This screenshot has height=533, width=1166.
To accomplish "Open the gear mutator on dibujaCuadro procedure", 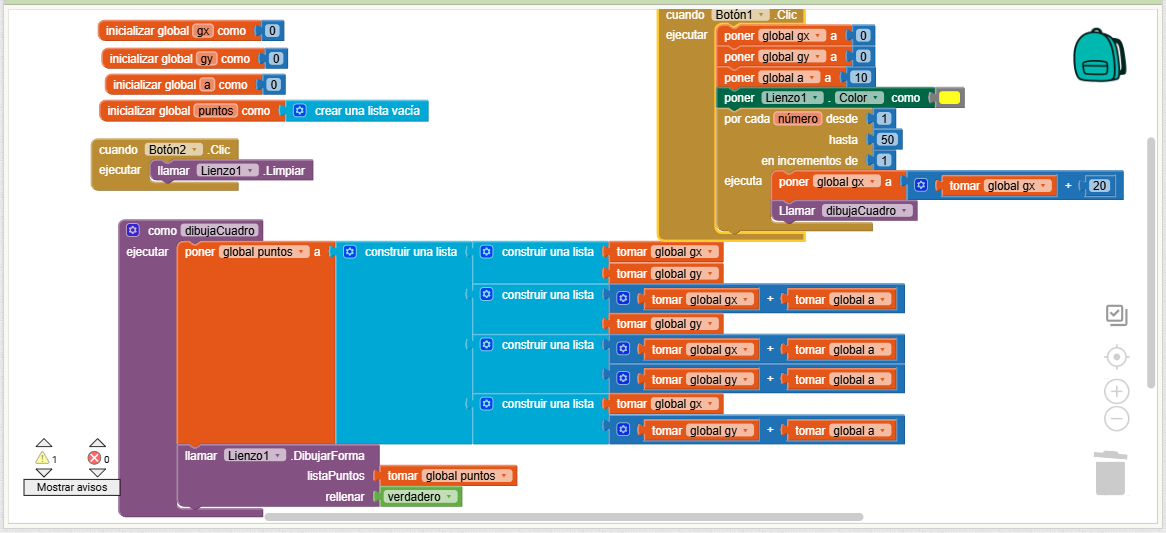I will pos(133,231).
